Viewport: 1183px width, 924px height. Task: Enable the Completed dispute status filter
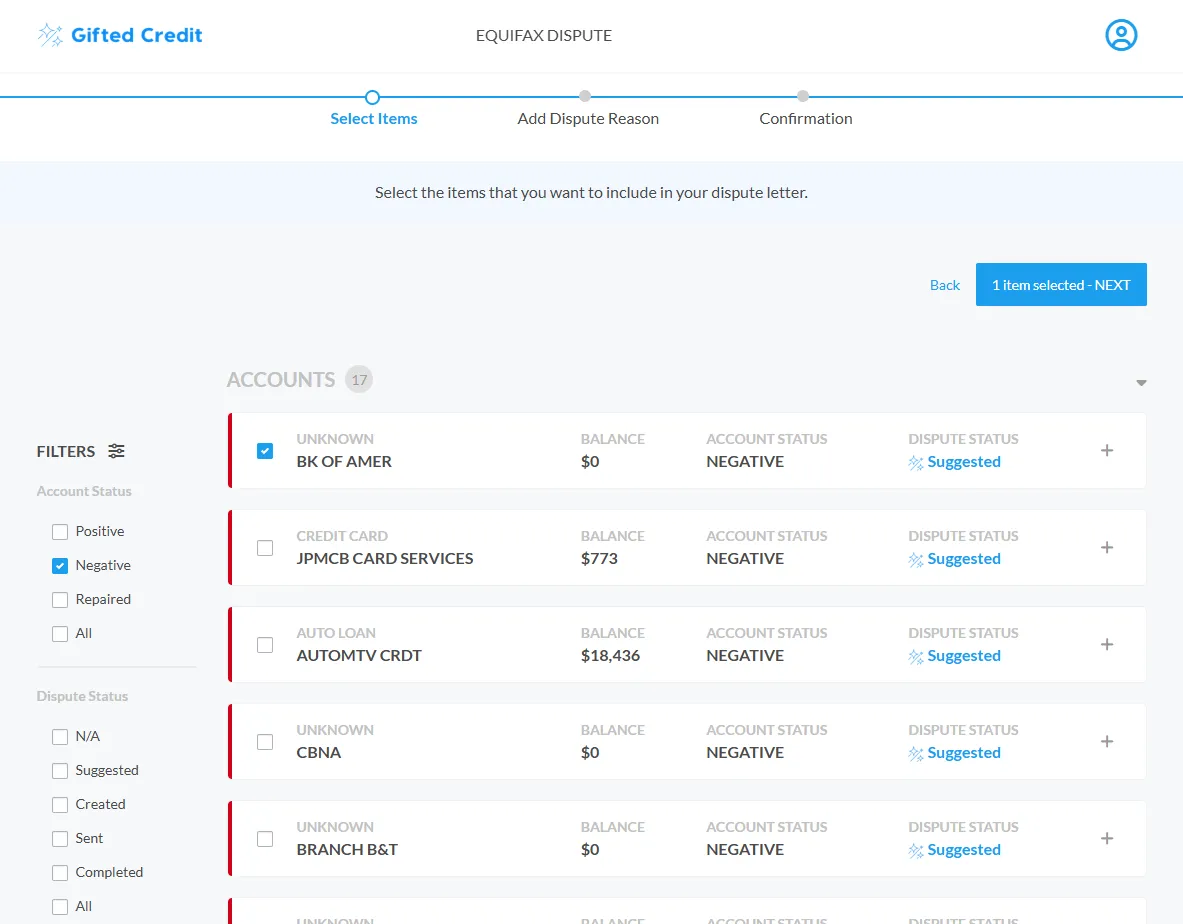[x=60, y=873]
